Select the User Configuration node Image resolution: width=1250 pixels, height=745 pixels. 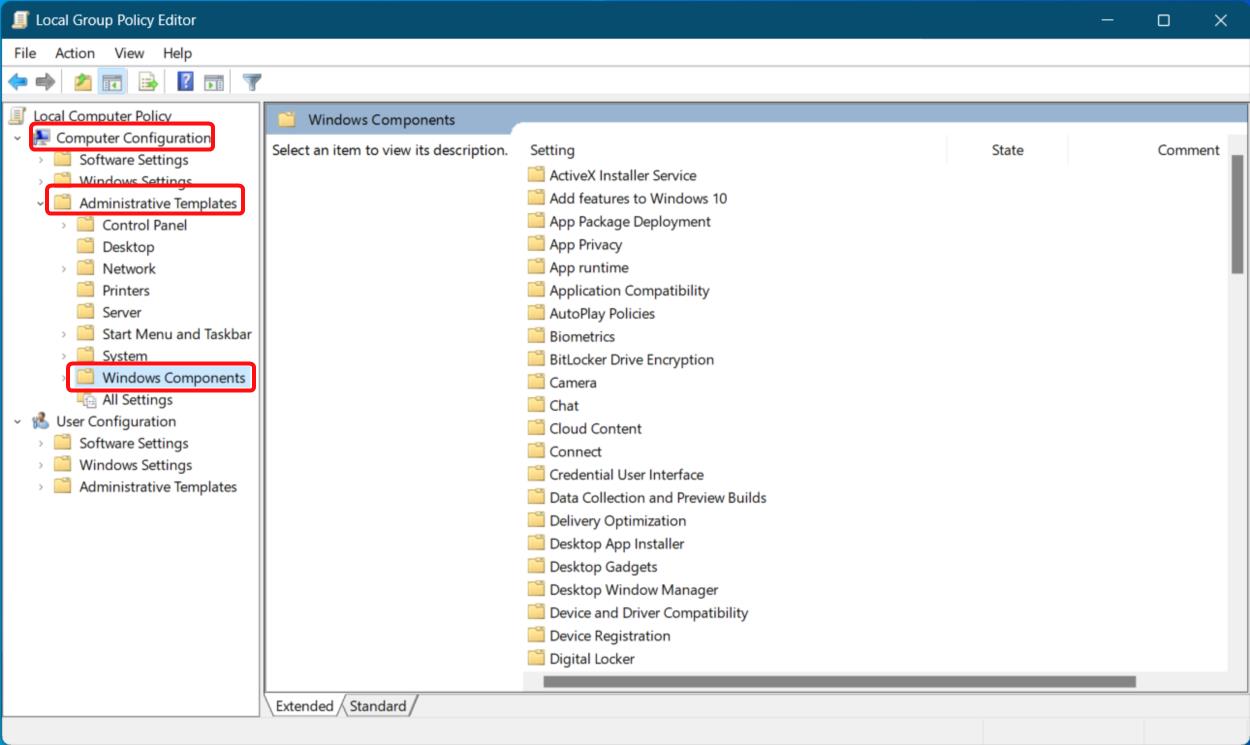click(x=116, y=421)
